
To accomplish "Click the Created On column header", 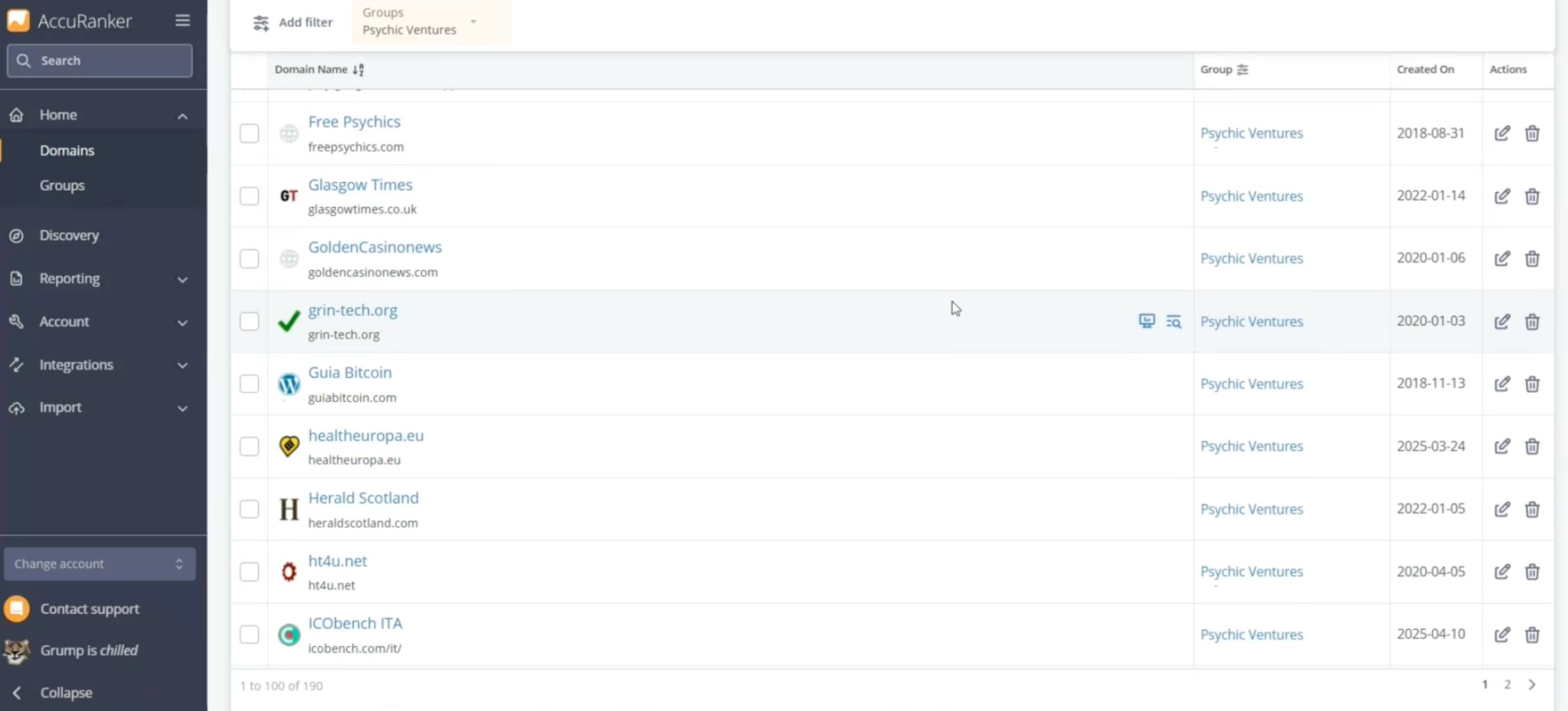I will coord(1425,70).
